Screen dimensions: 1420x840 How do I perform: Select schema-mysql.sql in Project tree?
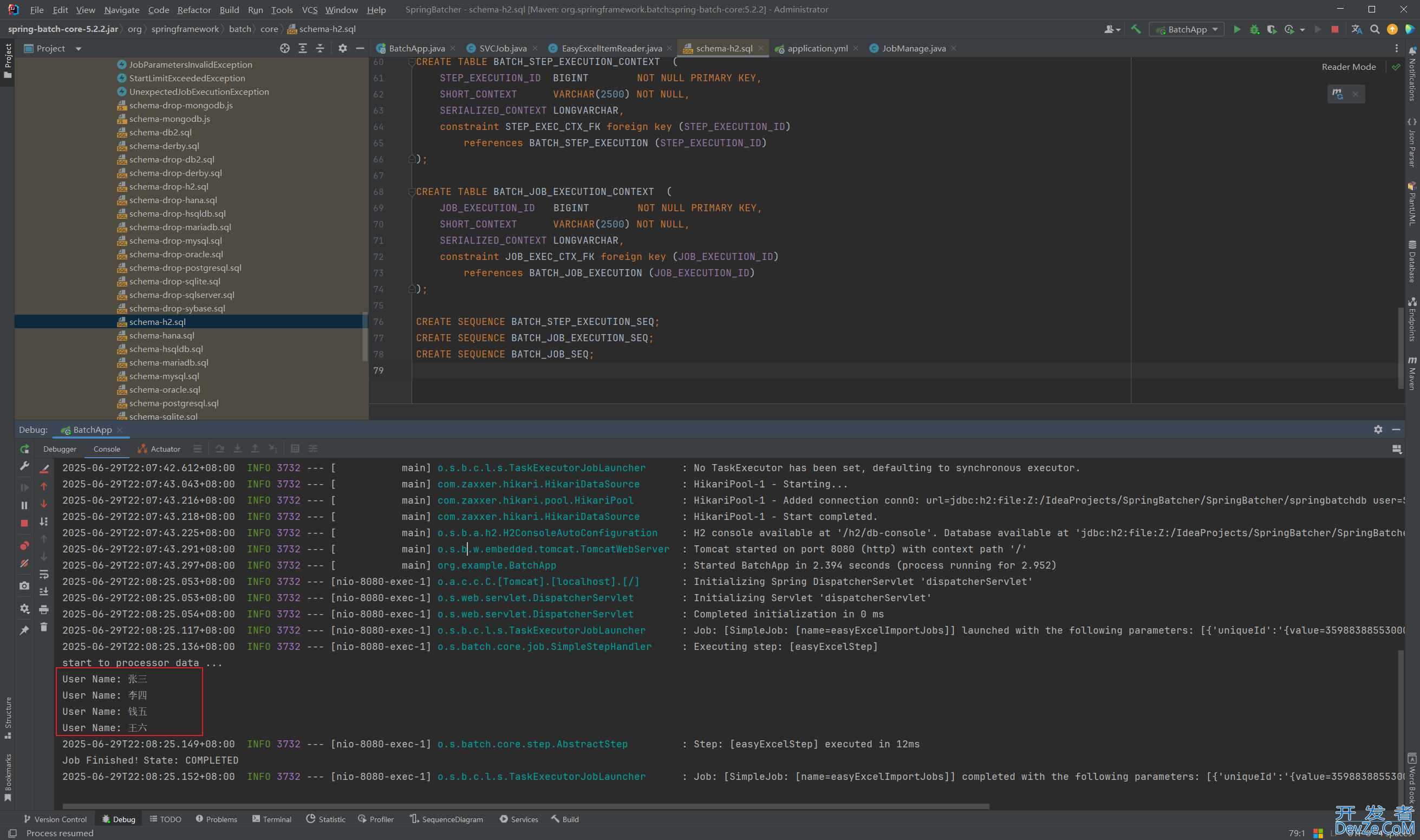coord(164,376)
